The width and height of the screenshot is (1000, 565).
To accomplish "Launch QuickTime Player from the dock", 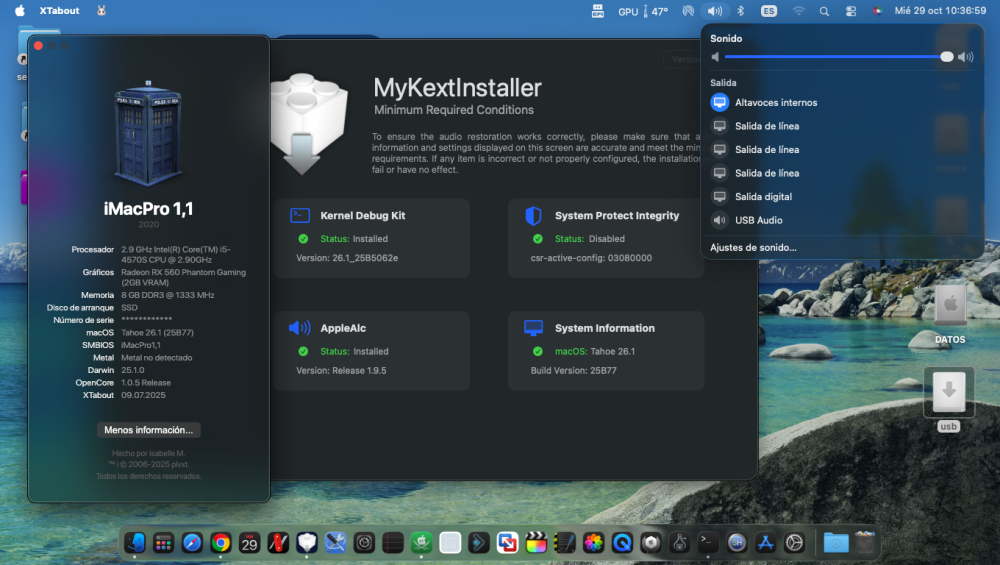I will 622,543.
